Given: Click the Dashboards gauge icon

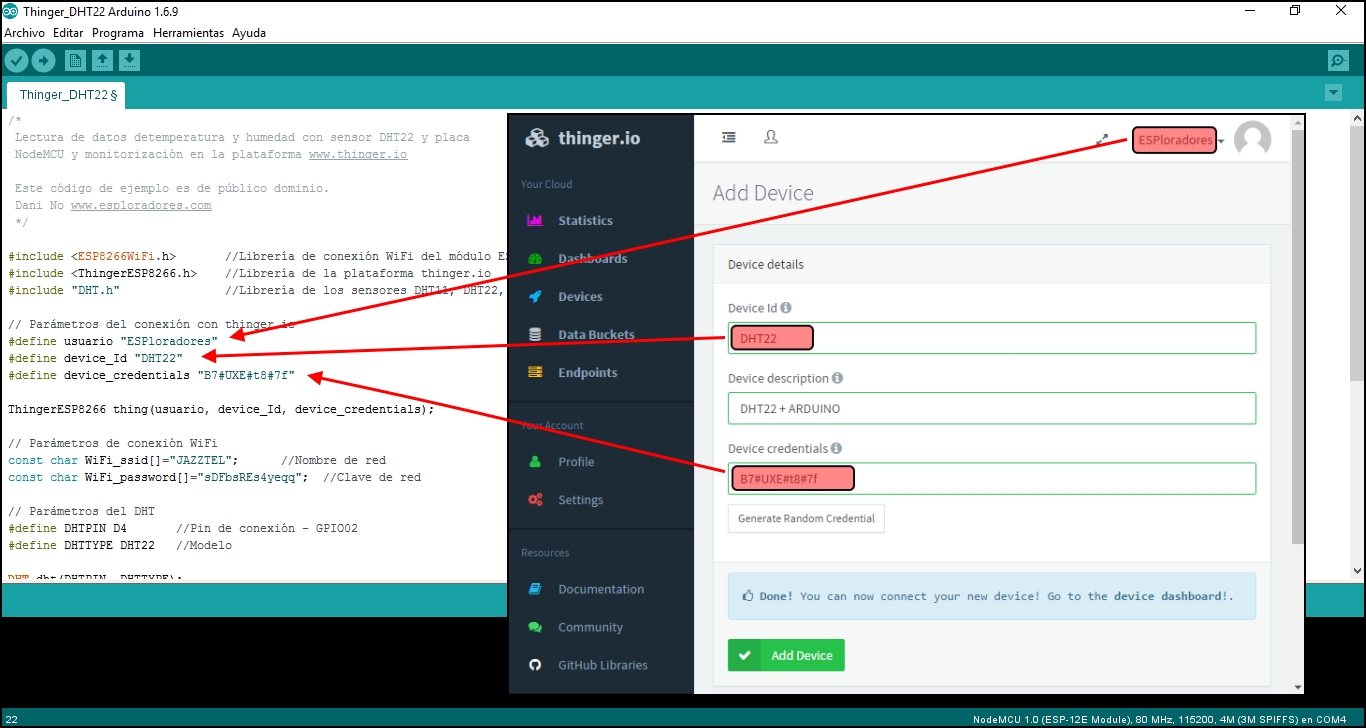Looking at the screenshot, I should pos(535,259).
